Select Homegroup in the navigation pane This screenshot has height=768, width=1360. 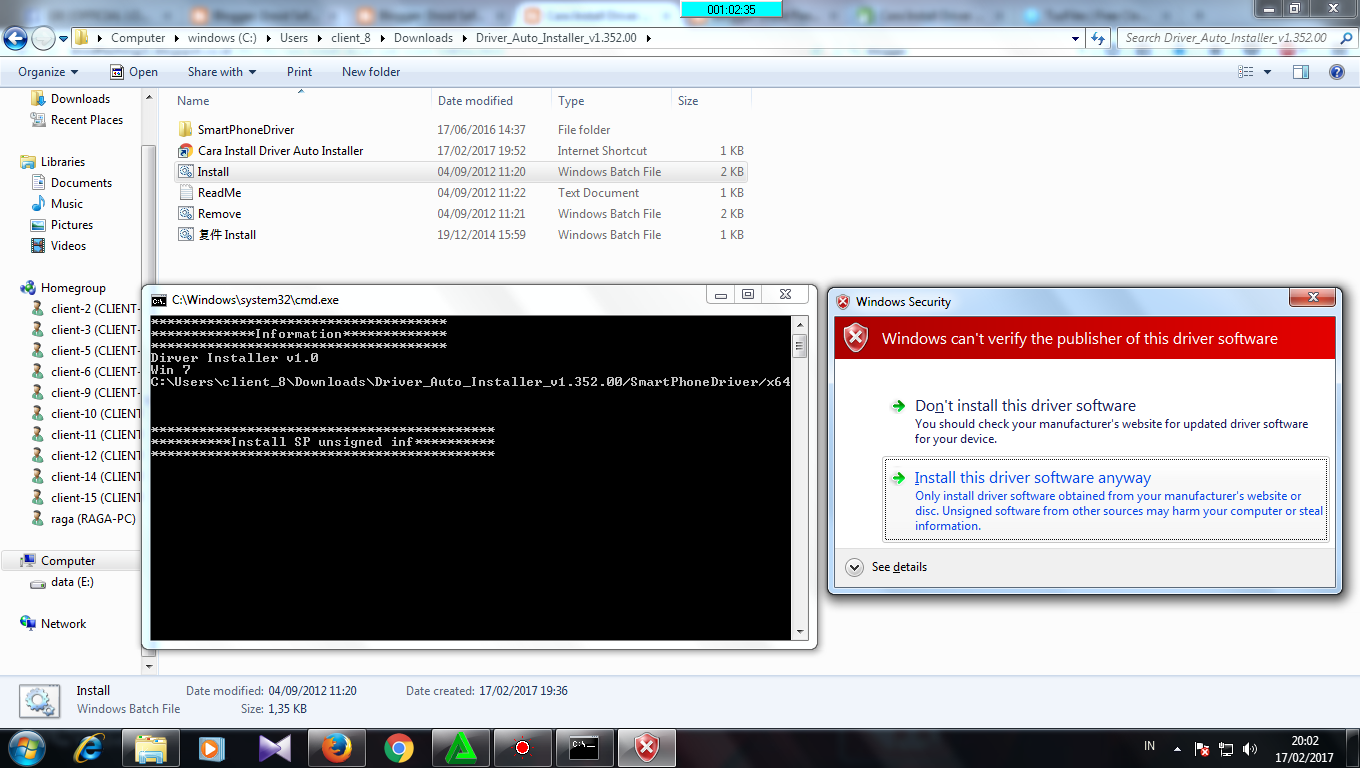tap(73, 288)
